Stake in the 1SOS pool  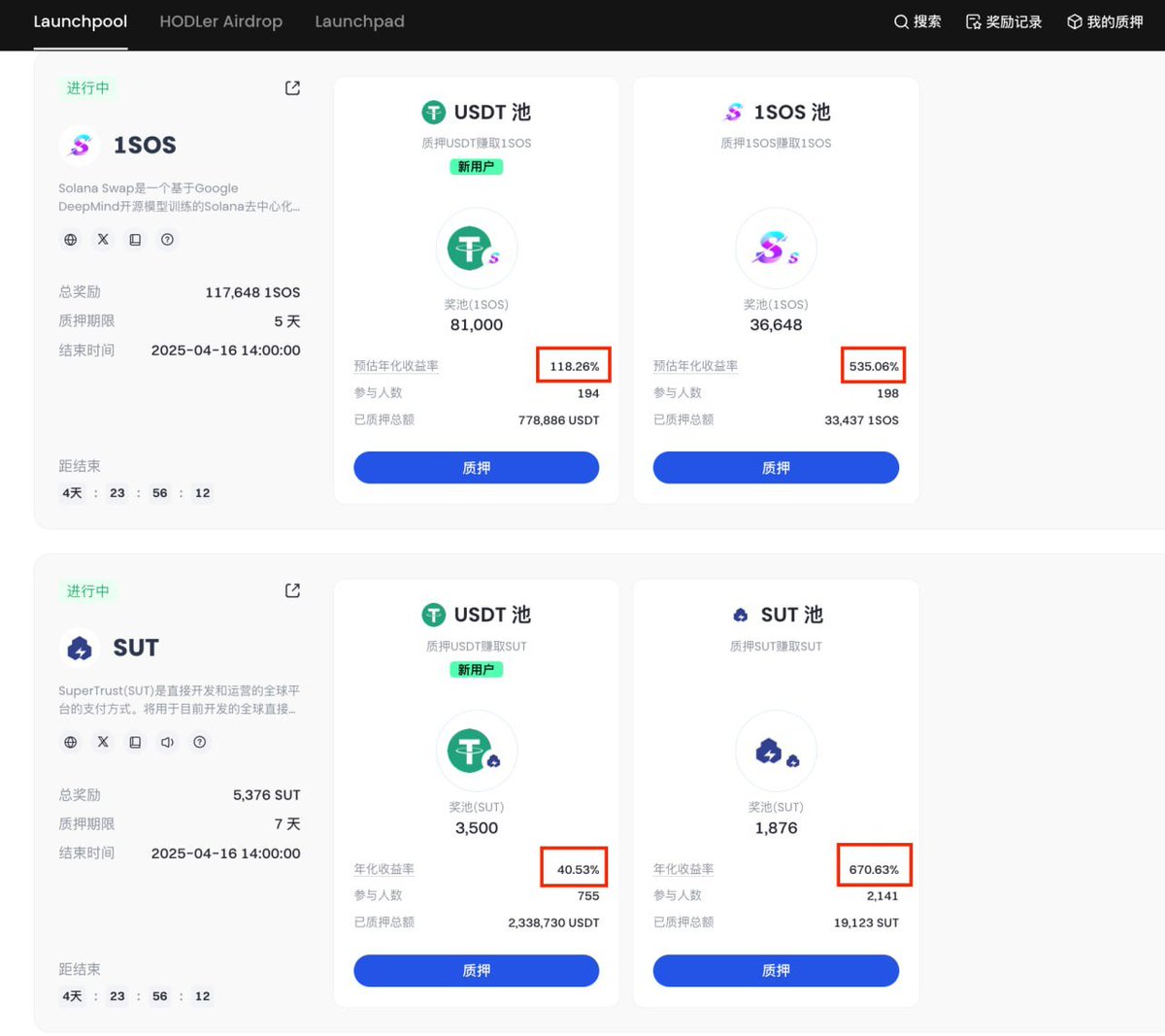pos(776,468)
